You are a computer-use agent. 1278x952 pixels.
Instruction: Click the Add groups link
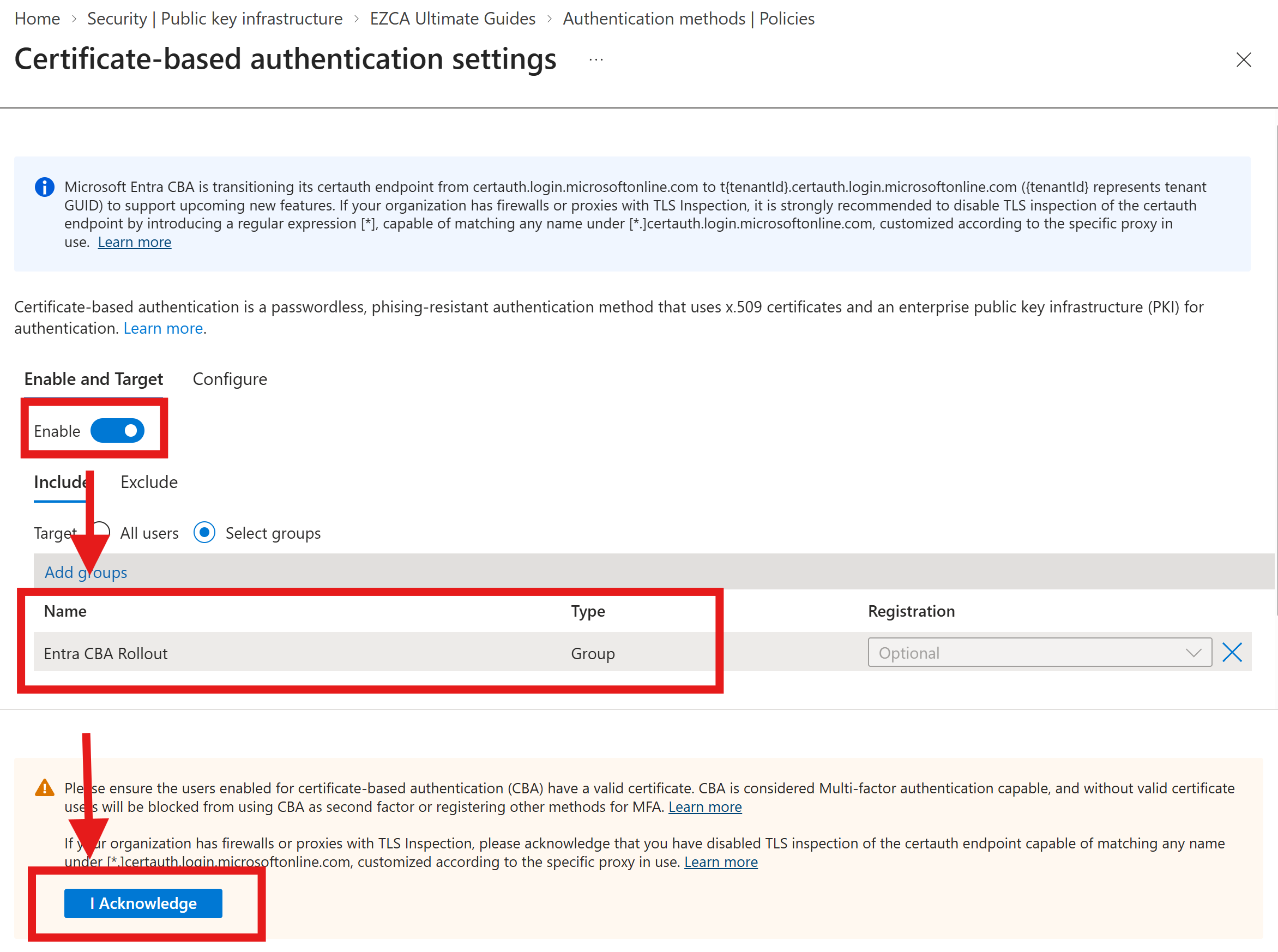point(86,573)
